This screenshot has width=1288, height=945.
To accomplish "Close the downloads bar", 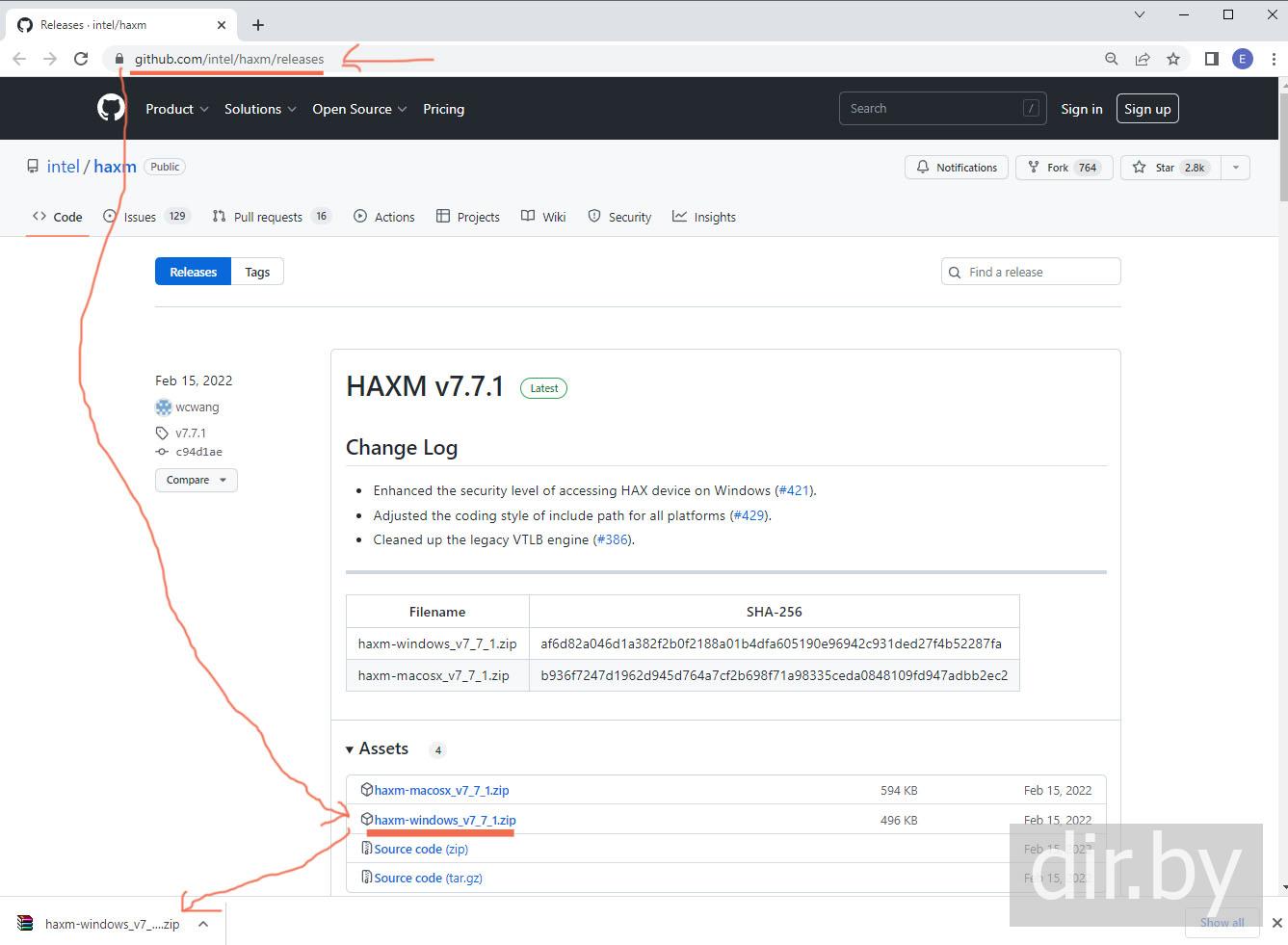I will [1277, 923].
